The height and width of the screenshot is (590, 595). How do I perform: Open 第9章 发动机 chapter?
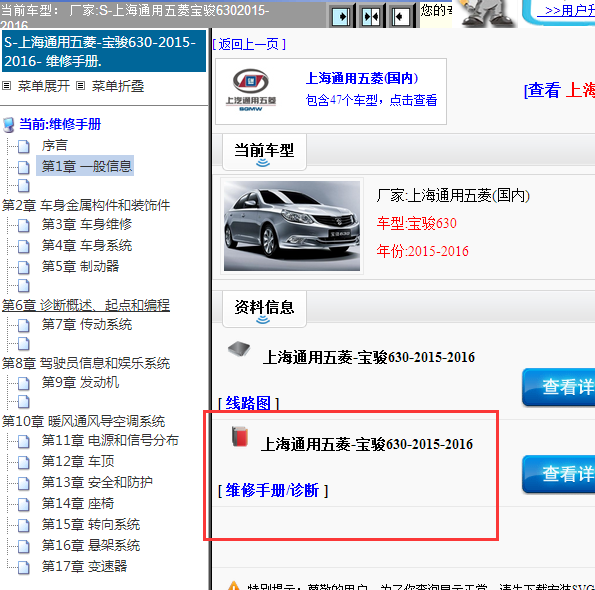click(80, 382)
